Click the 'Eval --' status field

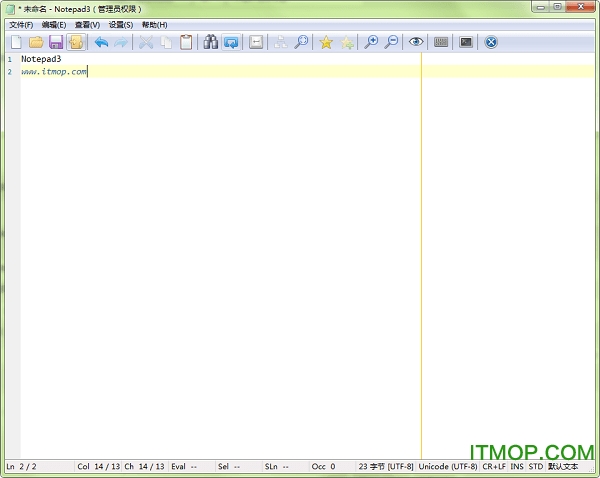(192, 467)
